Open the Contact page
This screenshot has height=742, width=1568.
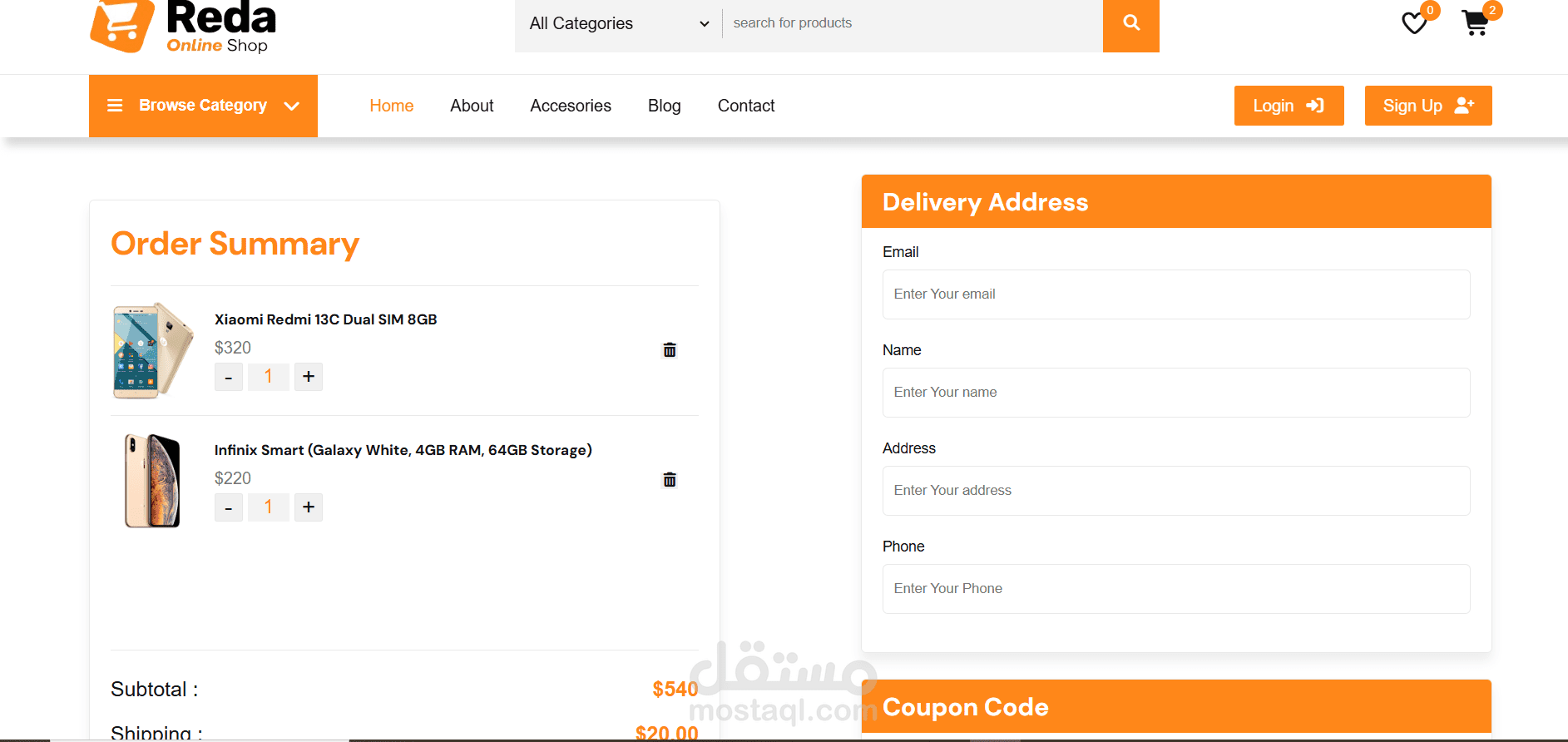(x=746, y=106)
